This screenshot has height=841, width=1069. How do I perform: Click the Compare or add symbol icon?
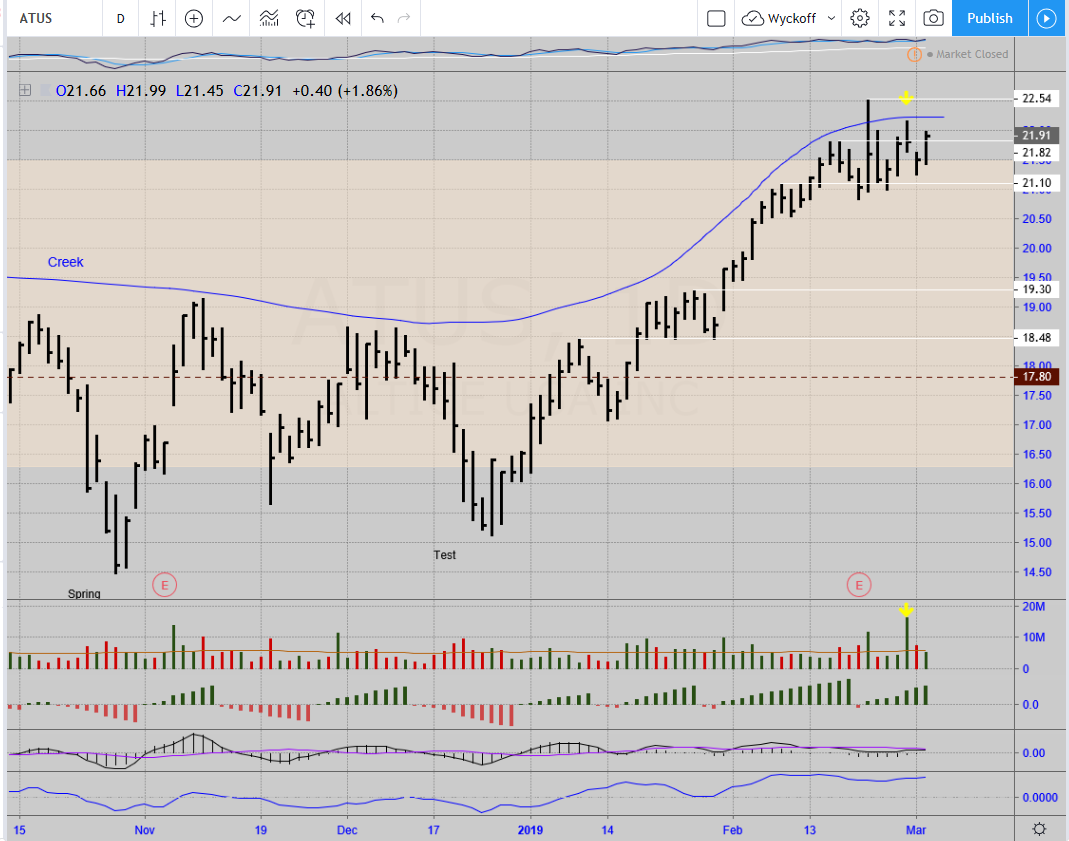coord(194,18)
